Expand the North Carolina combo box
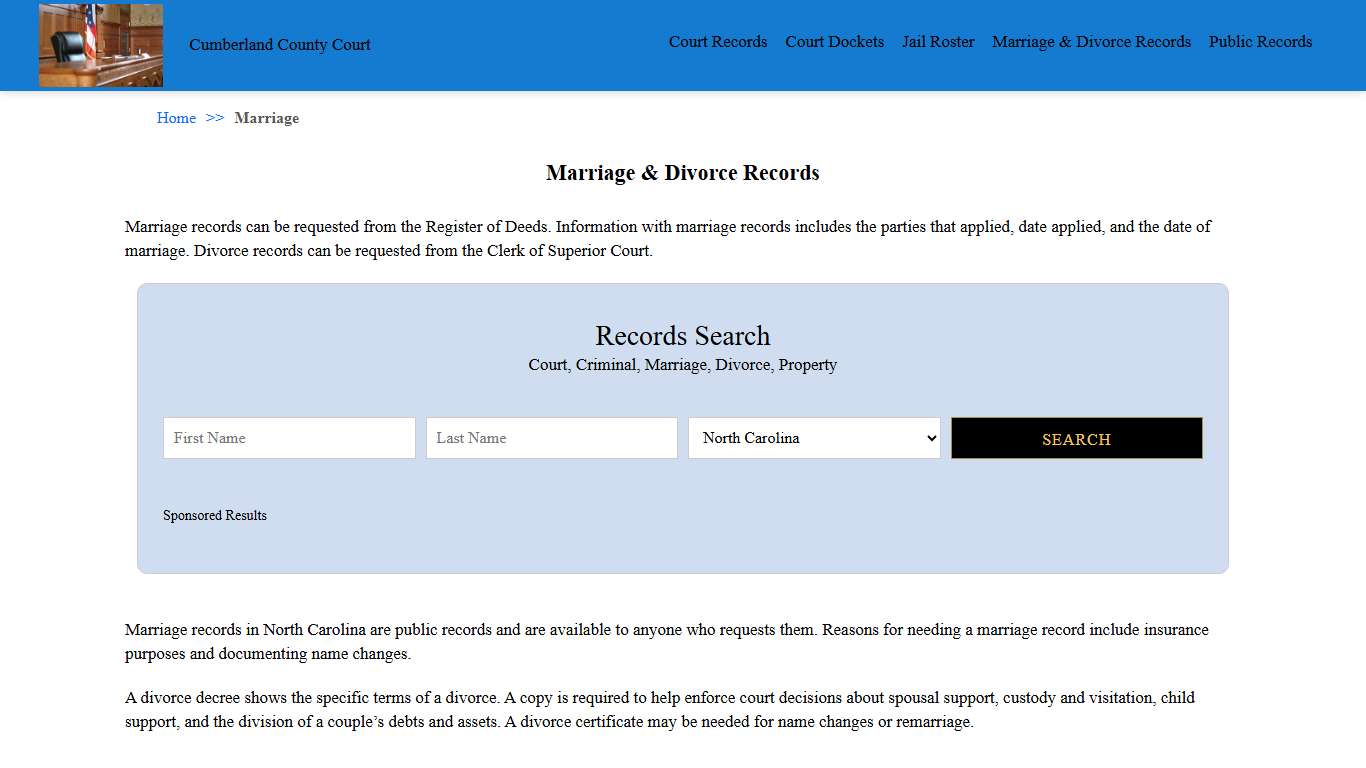The width and height of the screenshot is (1366, 768). (x=813, y=438)
